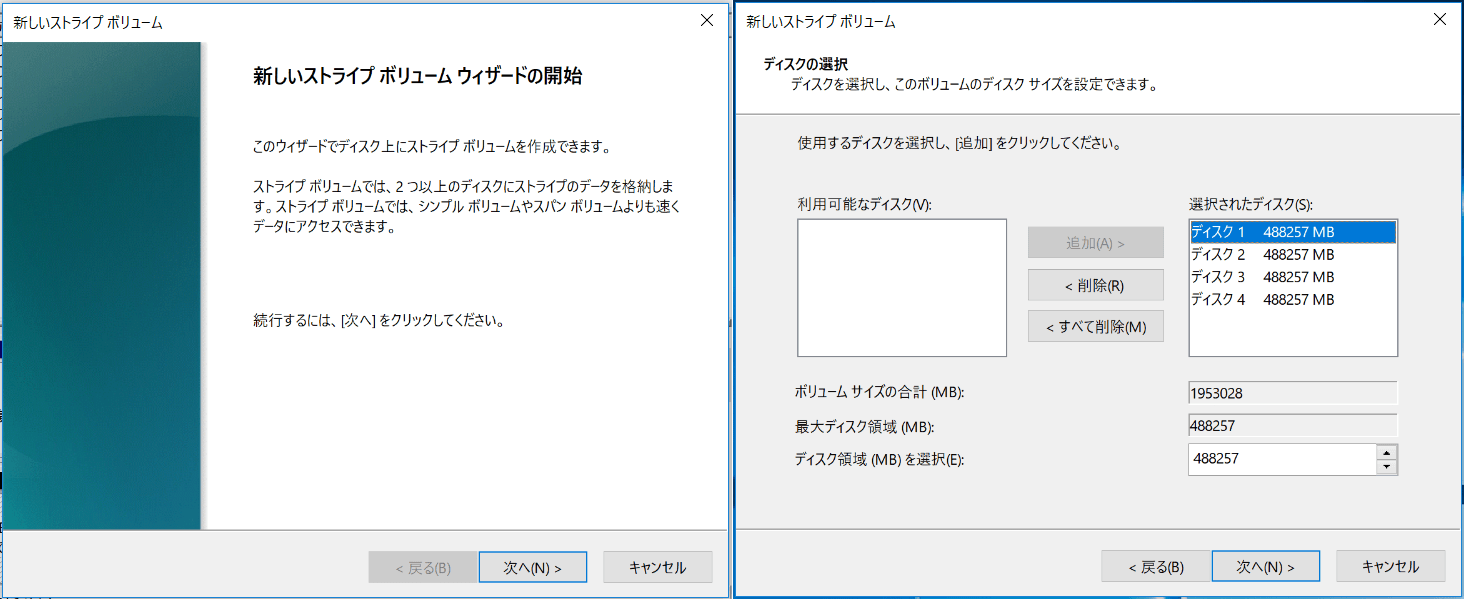
Task: Select ディスク 3 488257 MB row
Action: (x=1292, y=277)
